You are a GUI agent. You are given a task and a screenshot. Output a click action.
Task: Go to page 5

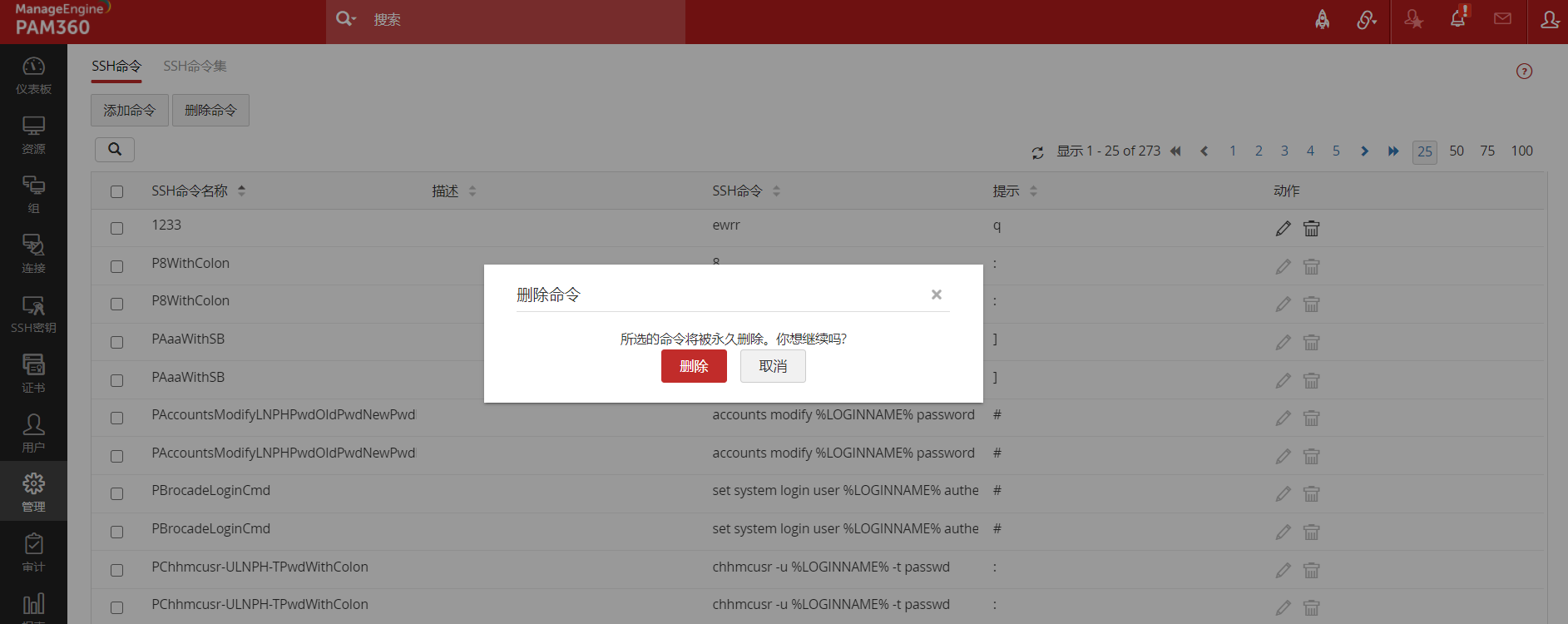pyautogui.click(x=1336, y=151)
